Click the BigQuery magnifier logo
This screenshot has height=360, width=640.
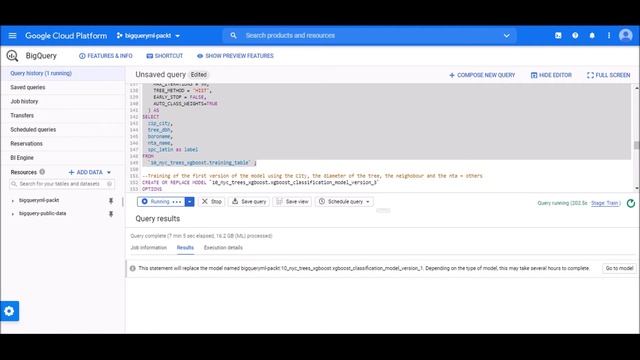click(x=12, y=56)
